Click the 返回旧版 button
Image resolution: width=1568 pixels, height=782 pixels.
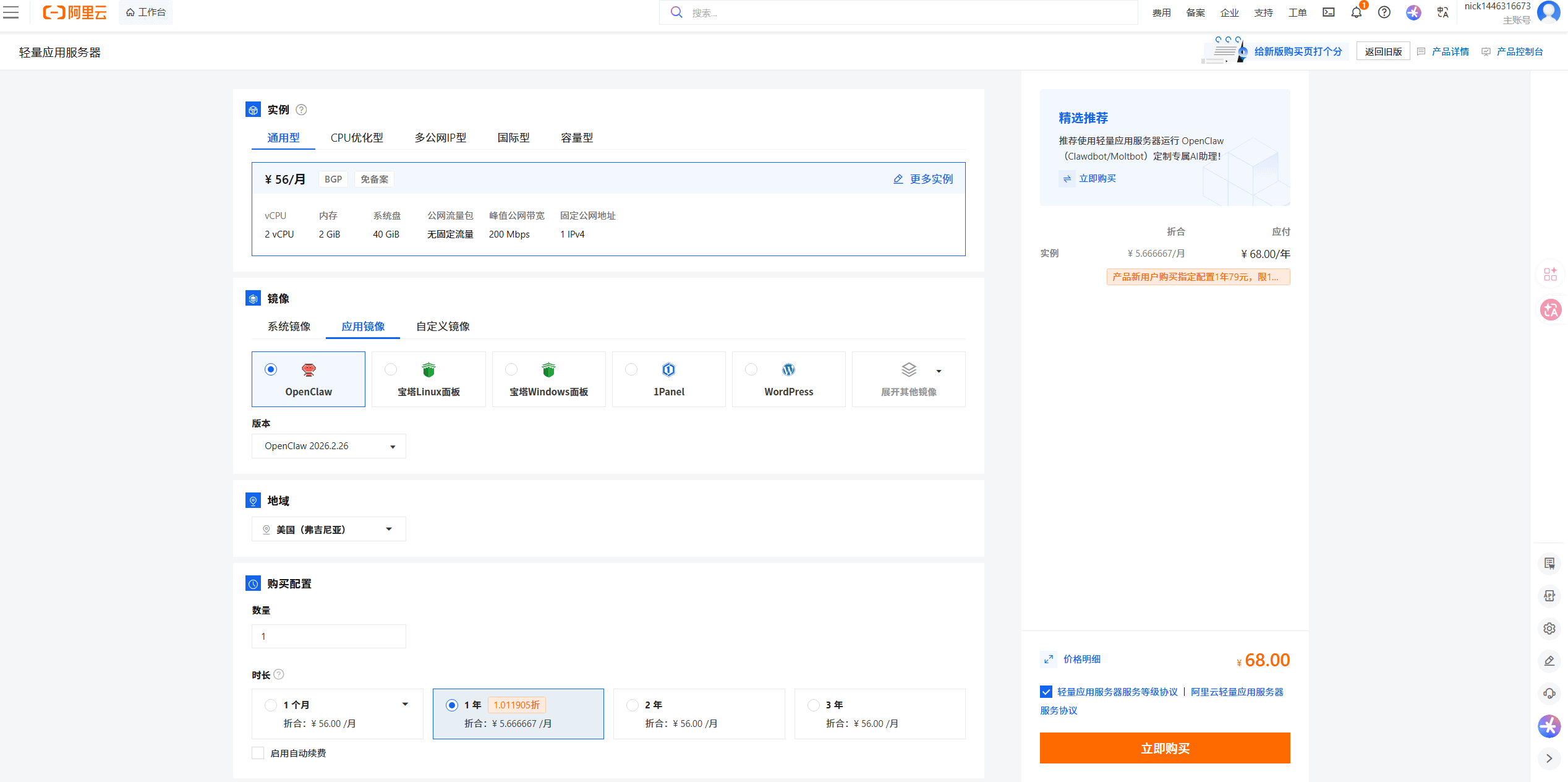click(x=1383, y=51)
